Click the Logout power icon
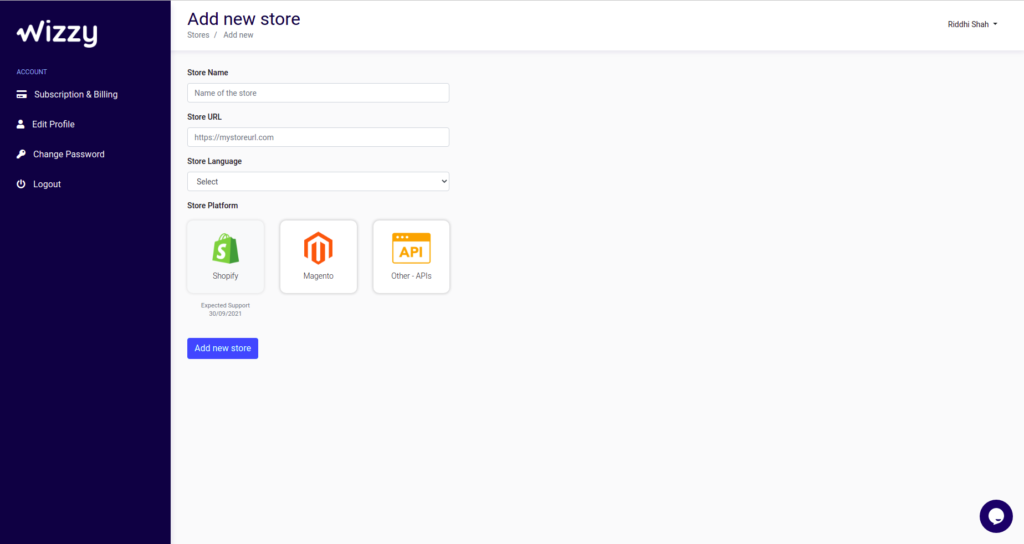This screenshot has width=1024, height=544. point(21,184)
